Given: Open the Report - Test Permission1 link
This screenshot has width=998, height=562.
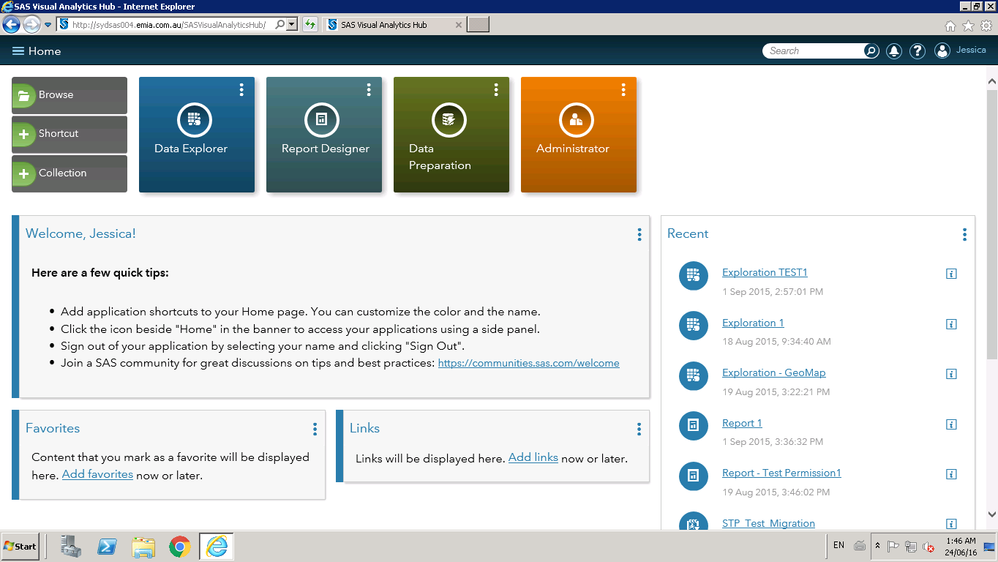Looking at the screenshot, I should tap(781, 473).
